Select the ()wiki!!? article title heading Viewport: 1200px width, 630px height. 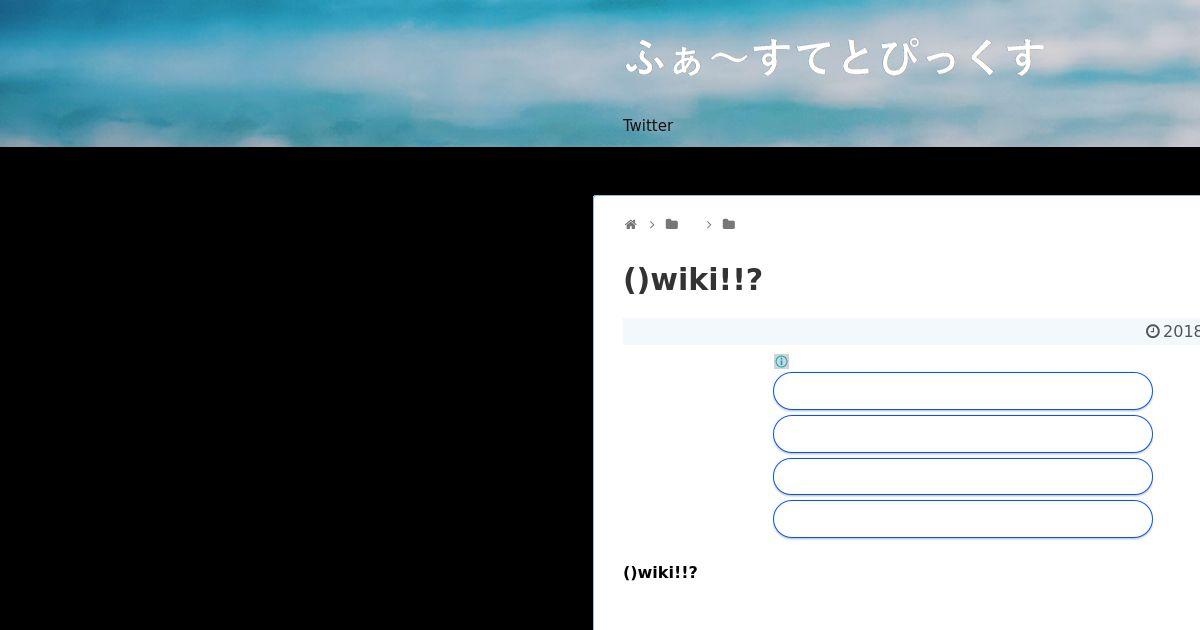coord(693,280)
